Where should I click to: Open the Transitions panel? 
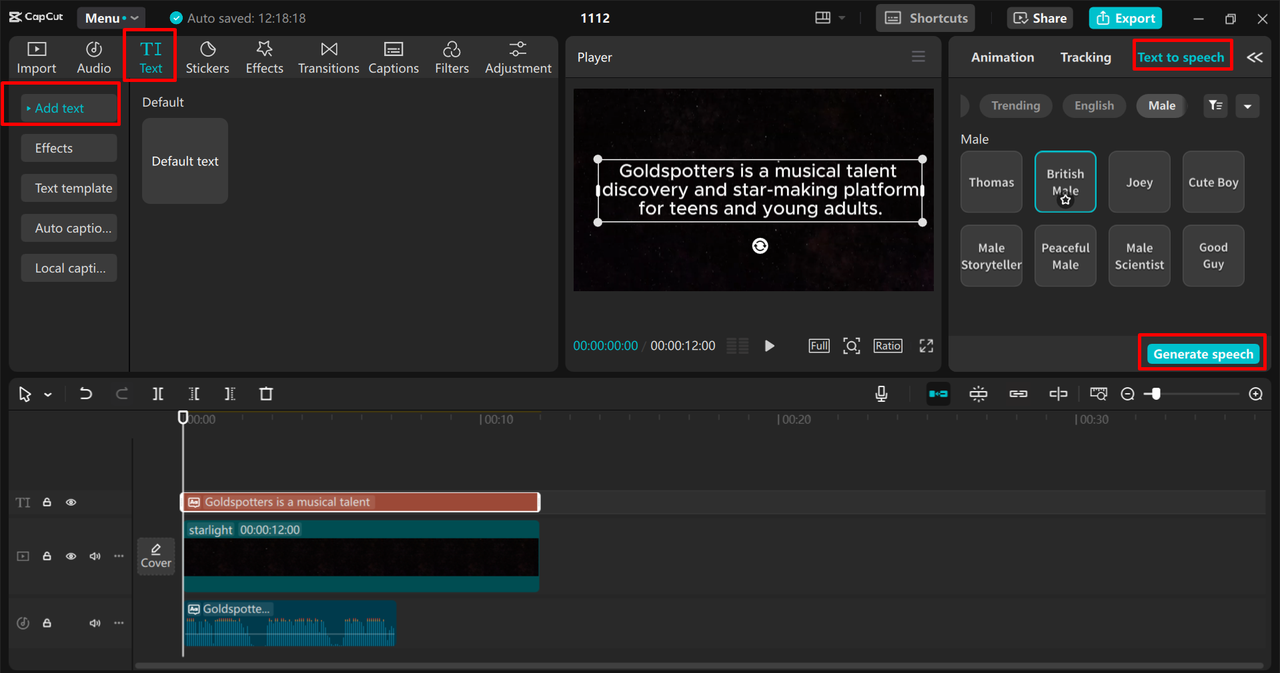point(329,58)
